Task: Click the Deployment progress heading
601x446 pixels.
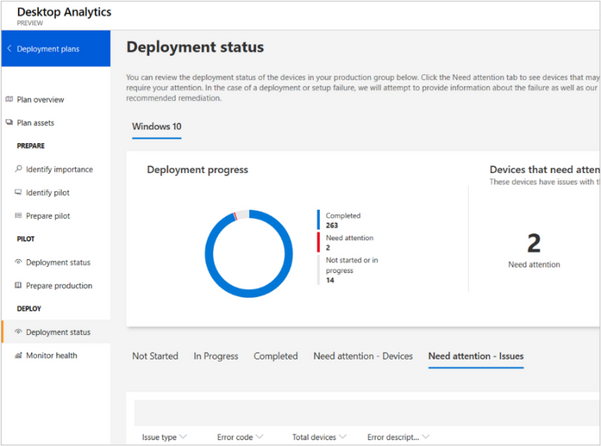Action: [x=197, y=170]
